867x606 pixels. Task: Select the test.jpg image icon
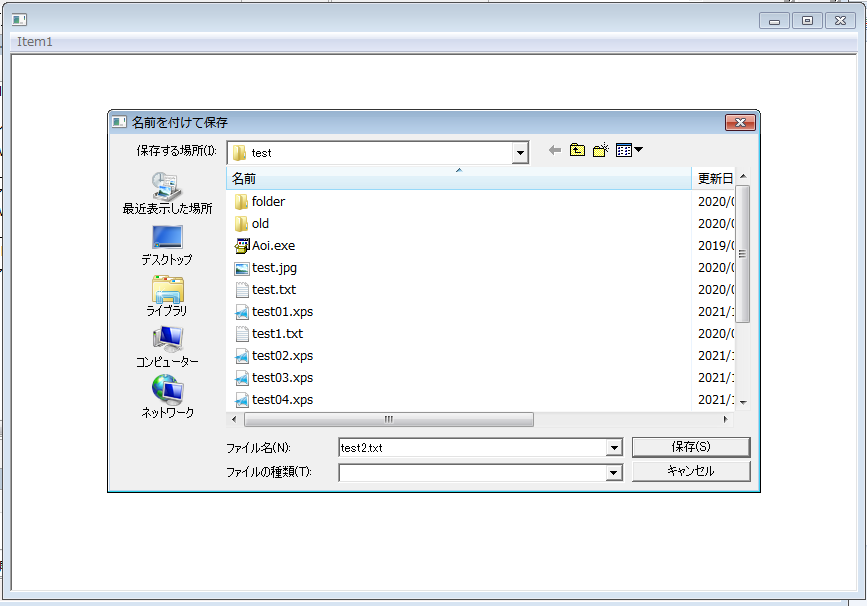(x=242, y=269)
